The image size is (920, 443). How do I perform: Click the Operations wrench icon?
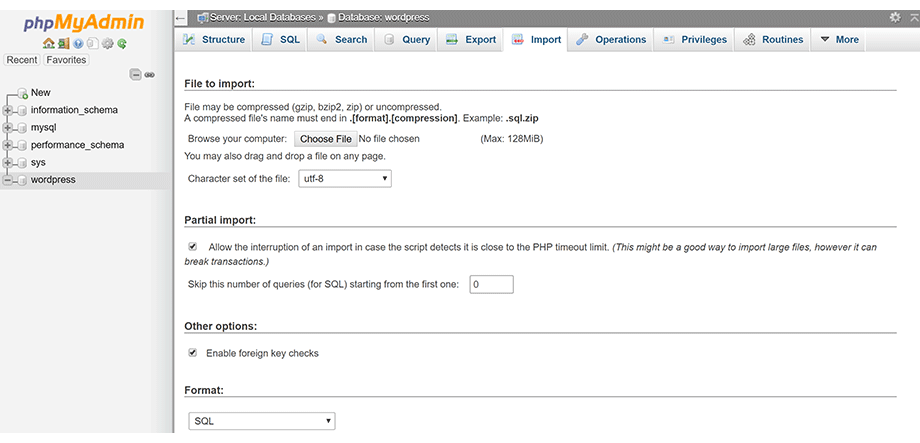581,40
